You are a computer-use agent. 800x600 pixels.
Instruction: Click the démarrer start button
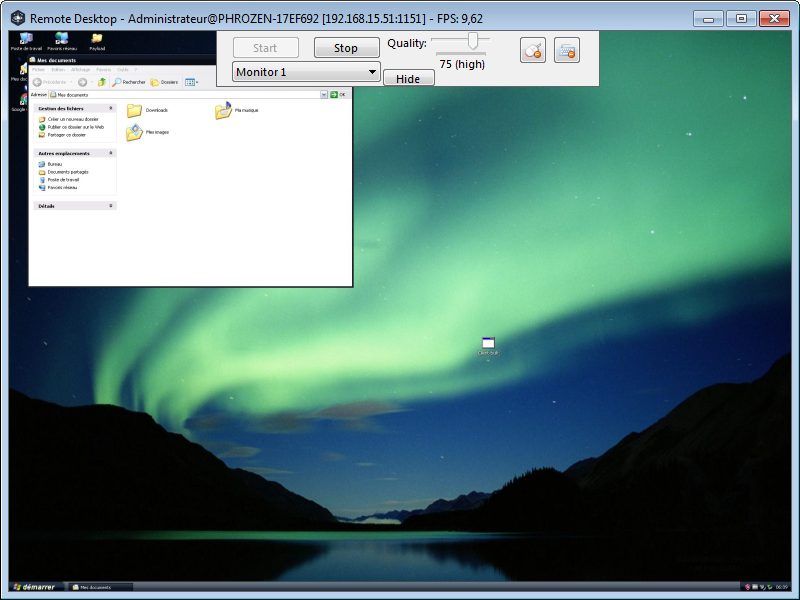point(33,587)
